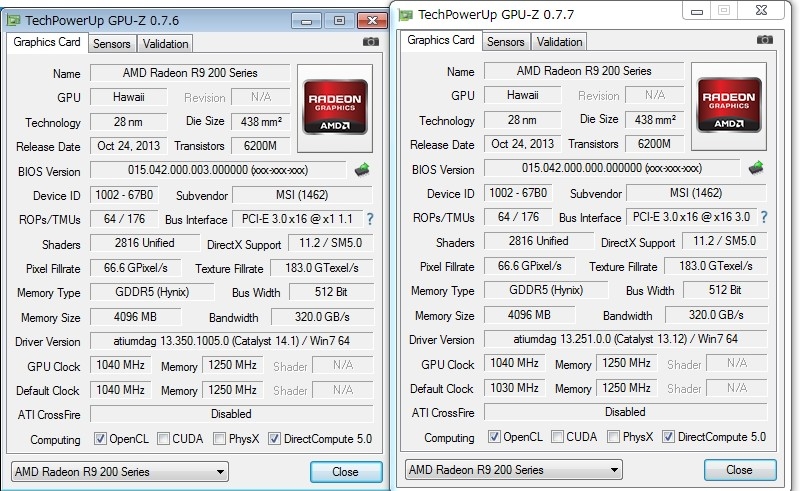The image size is (800, 491).
Task: Click the Release Date Oct 24, 2013 in GPU-Z 0.7.6
Action: (x=129, y=146)
